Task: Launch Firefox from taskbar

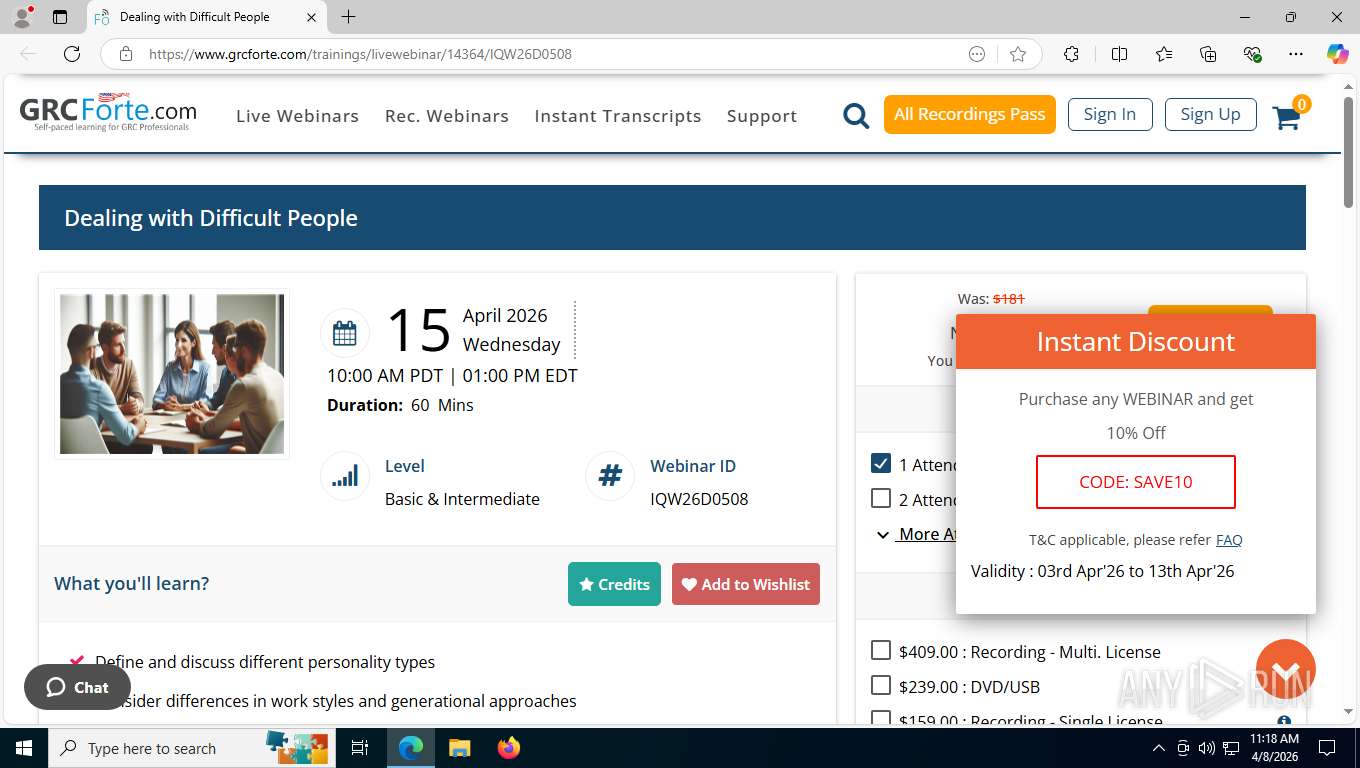Action: (509, 748)
